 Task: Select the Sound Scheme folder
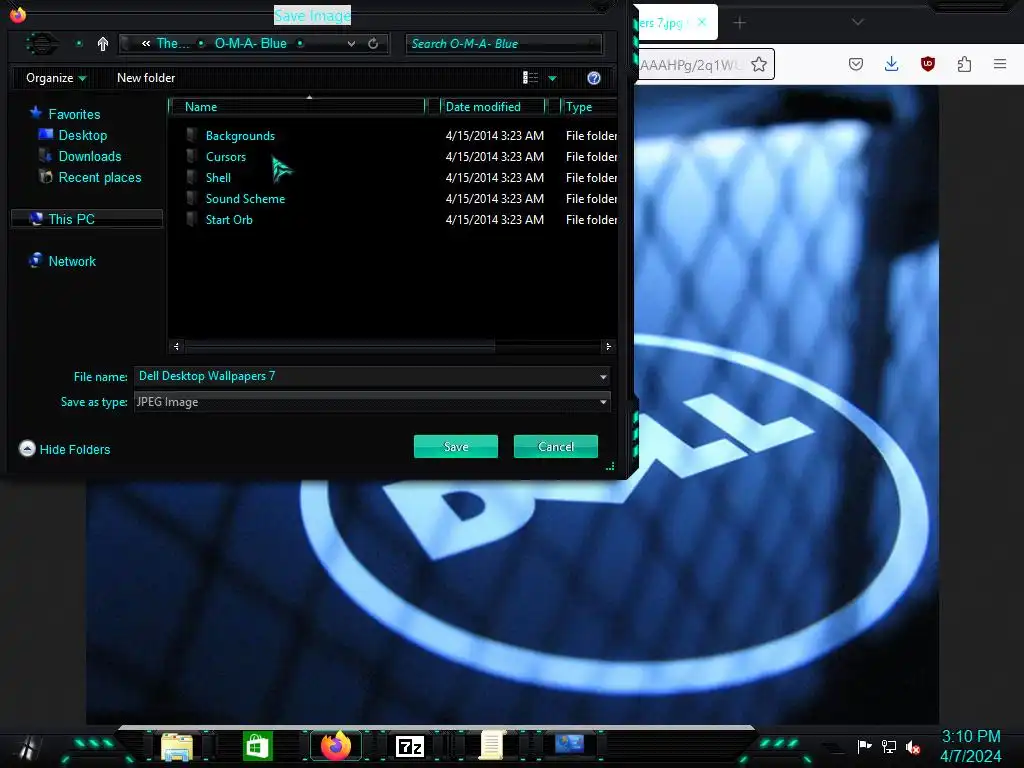(245, 199)
